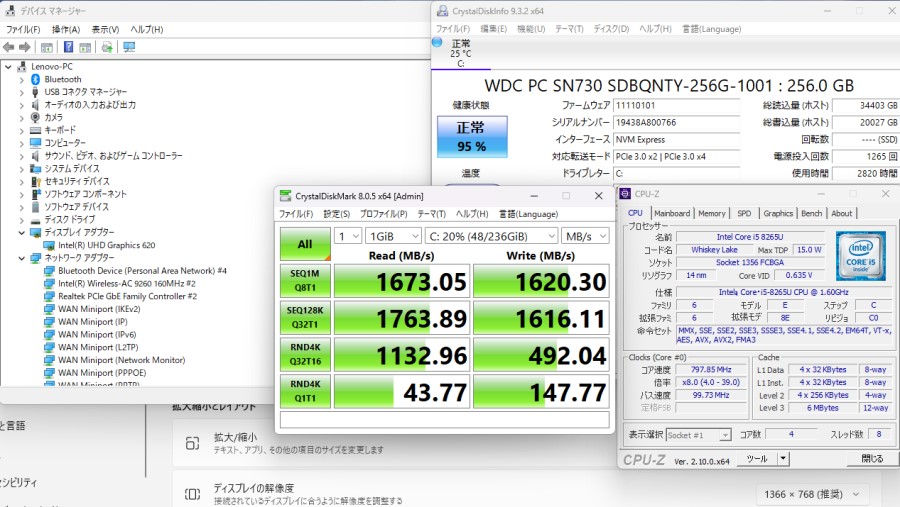Click the camera (カメラ) device icon

35,117
